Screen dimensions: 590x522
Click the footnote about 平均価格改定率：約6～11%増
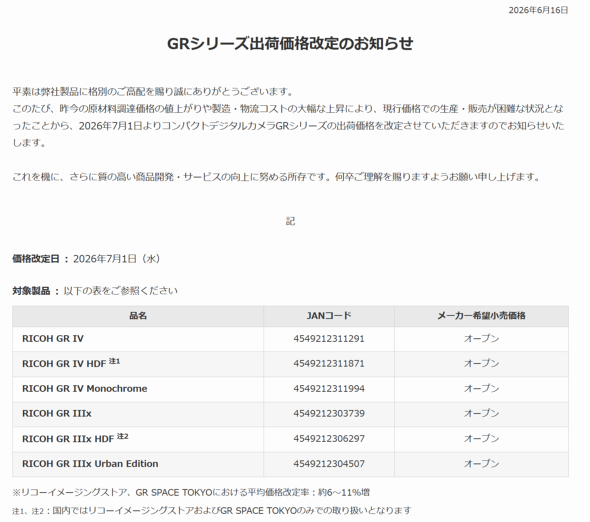coord(191,493)
